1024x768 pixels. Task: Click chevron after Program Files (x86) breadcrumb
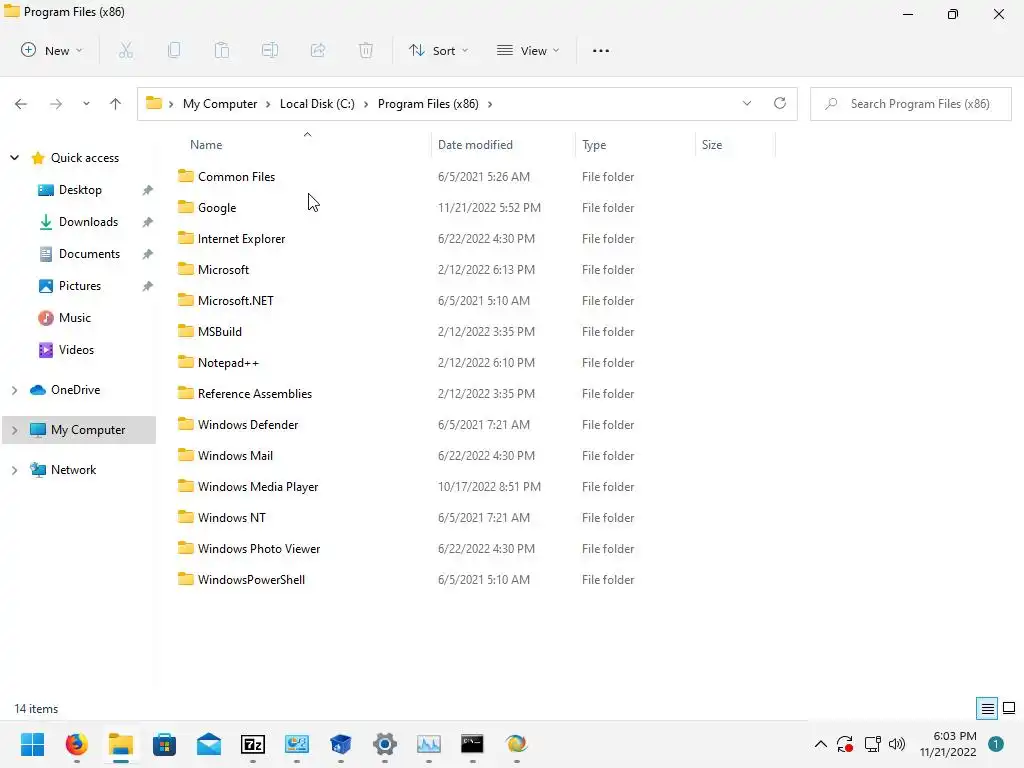[490, 104]
